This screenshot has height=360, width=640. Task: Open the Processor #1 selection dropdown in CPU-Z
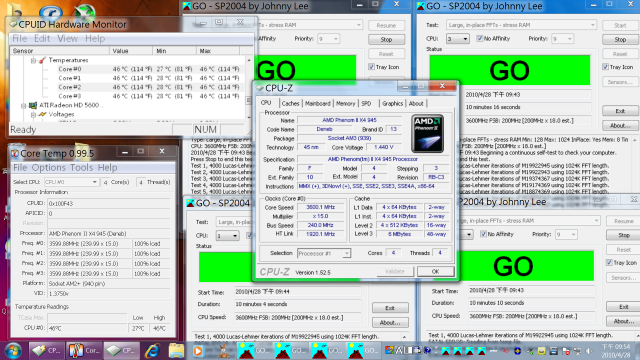(346, 253)
